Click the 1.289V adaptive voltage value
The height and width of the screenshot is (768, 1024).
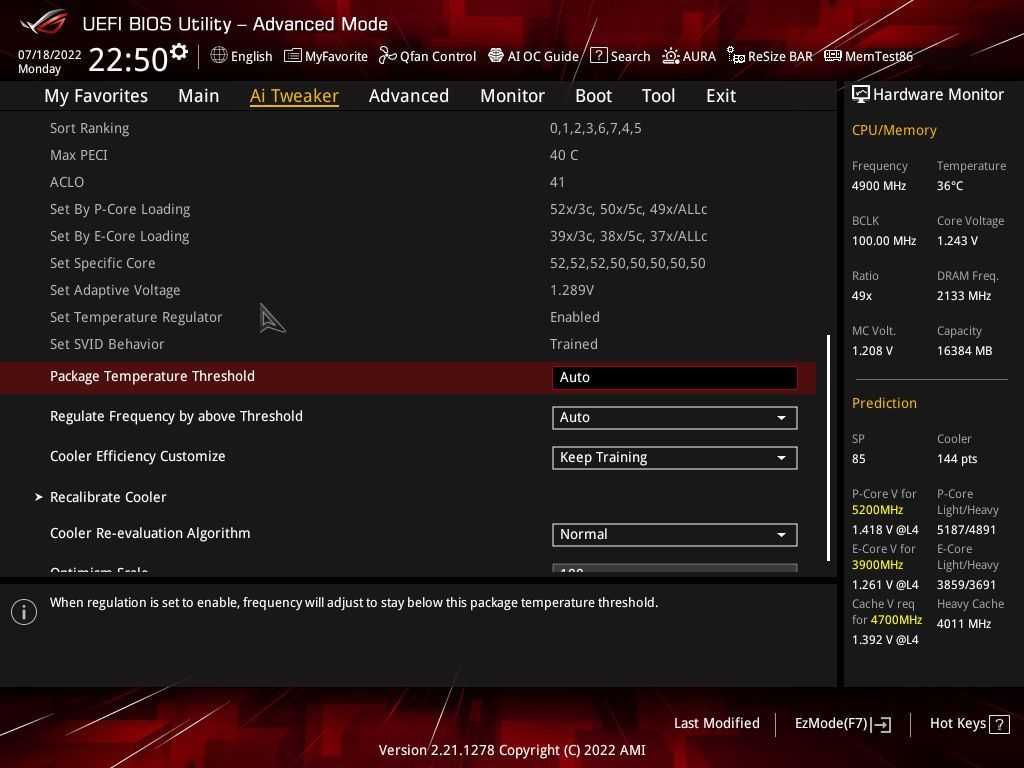tap(572, 291)
